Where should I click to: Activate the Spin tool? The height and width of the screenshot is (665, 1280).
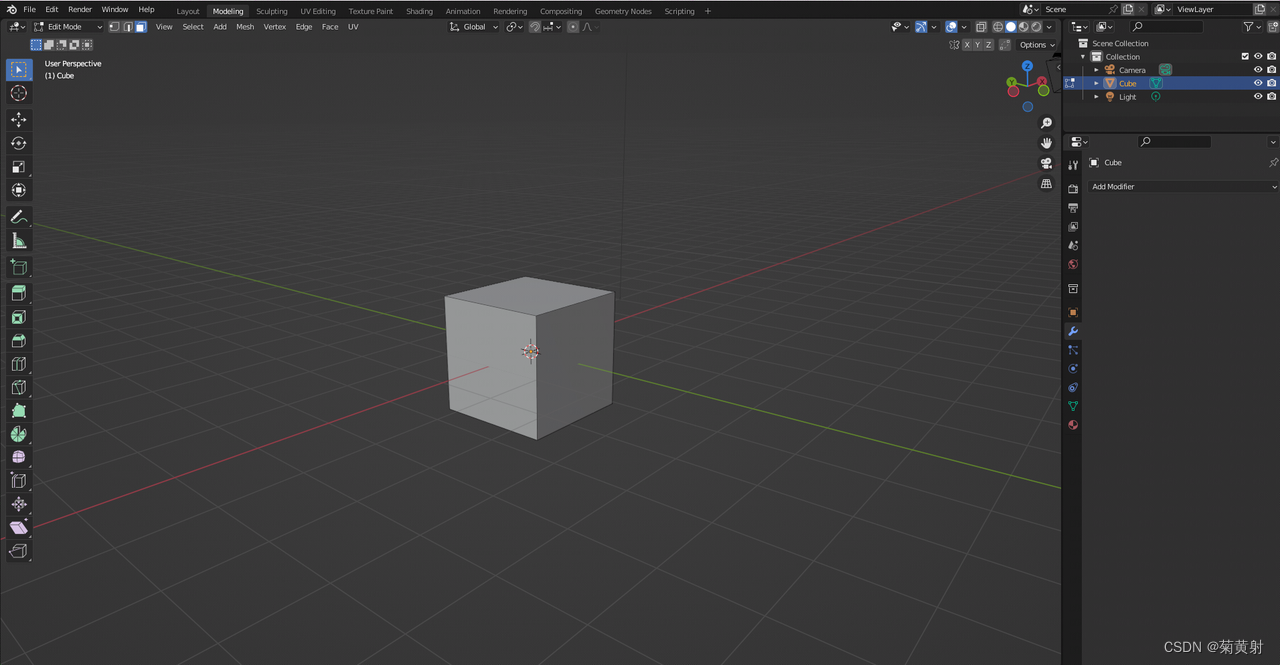tap(19, 434)
